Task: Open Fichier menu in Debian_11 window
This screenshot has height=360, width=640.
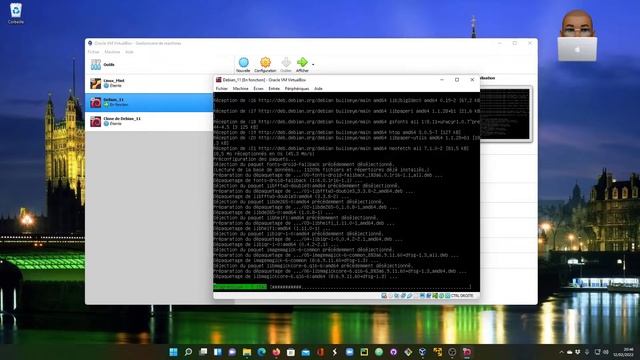Action: (x=222, y=89)
